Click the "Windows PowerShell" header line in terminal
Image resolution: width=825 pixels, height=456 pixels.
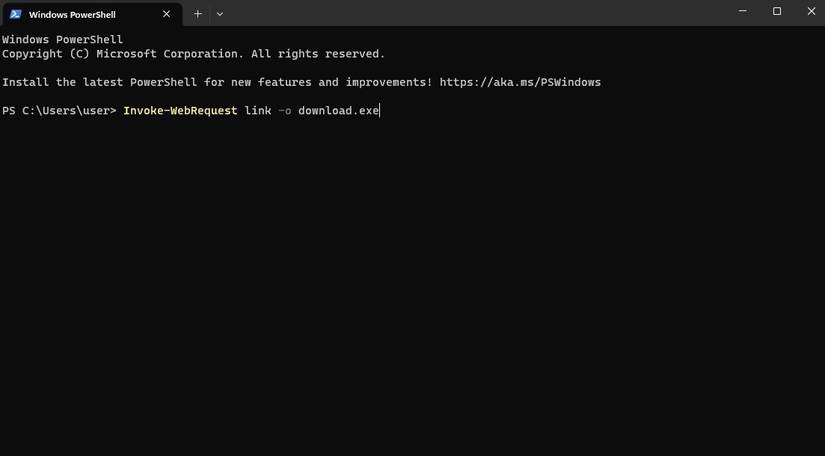(62, 40)
